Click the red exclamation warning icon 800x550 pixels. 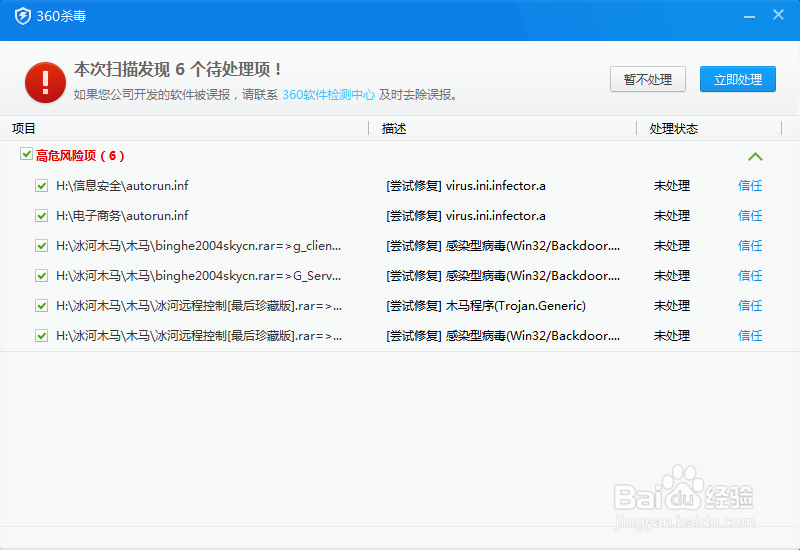pos(45,82)
